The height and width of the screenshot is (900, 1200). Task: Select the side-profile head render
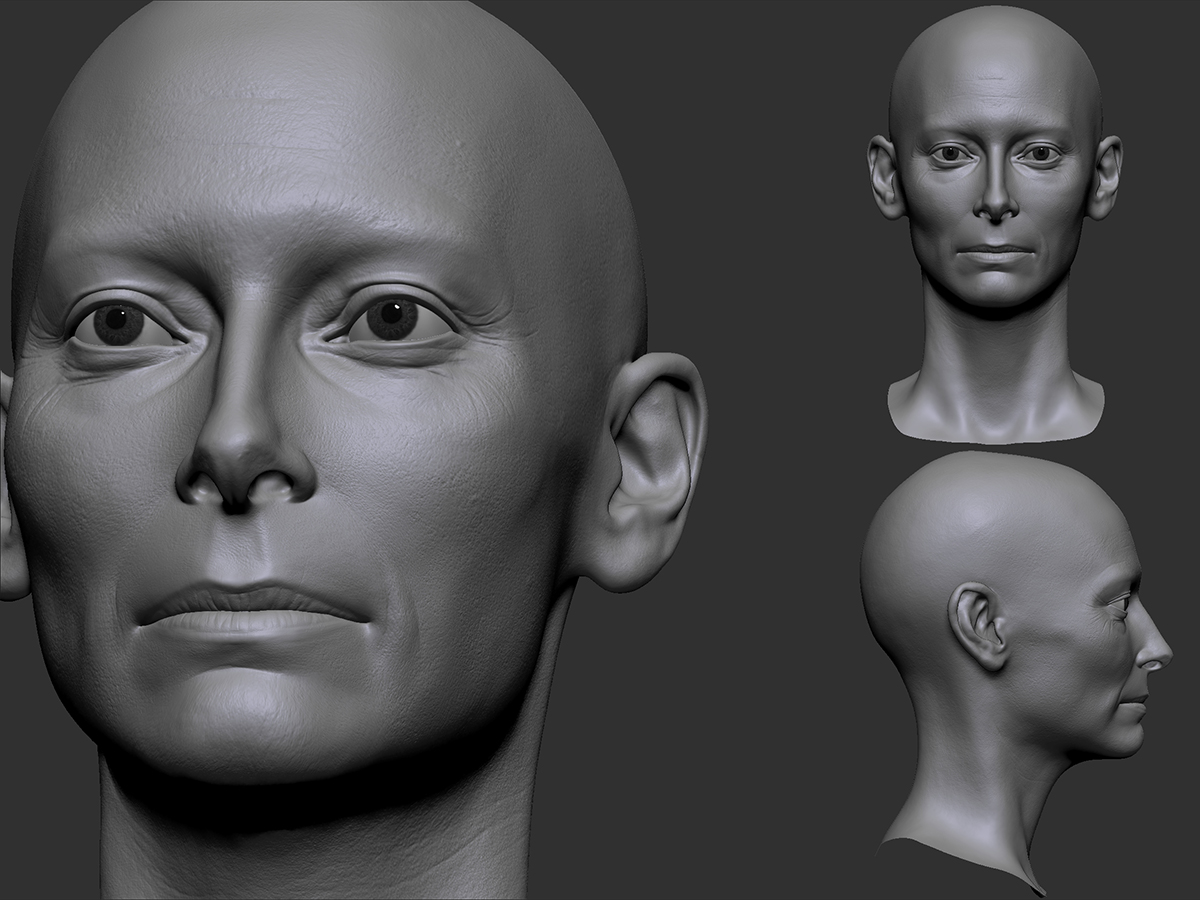coord(1016,673)
